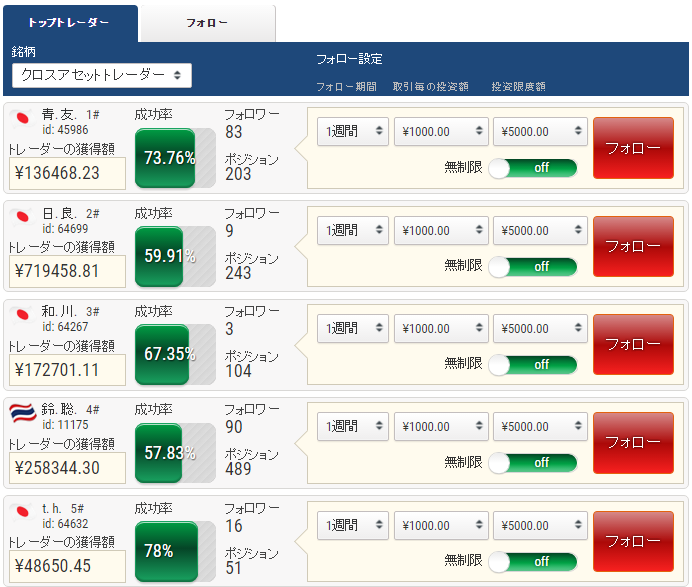Click trader id: 11175

pyautogui.click(x=65, y=425)
